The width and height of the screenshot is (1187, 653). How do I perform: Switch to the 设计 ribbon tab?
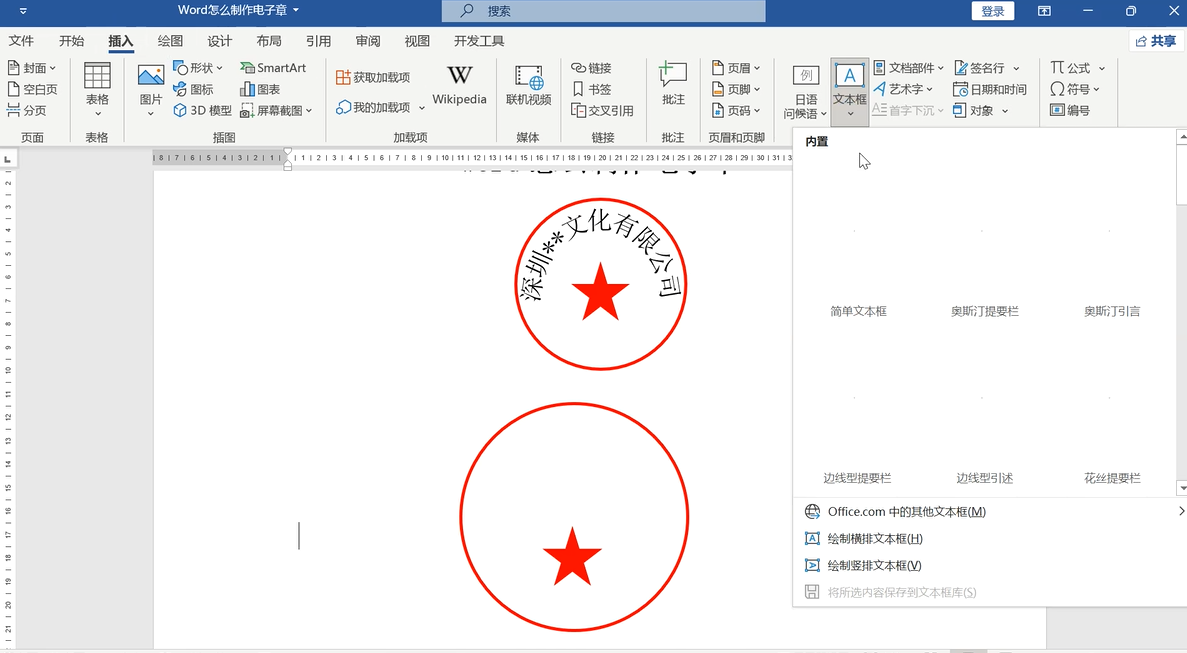click(x=220, y=41)
